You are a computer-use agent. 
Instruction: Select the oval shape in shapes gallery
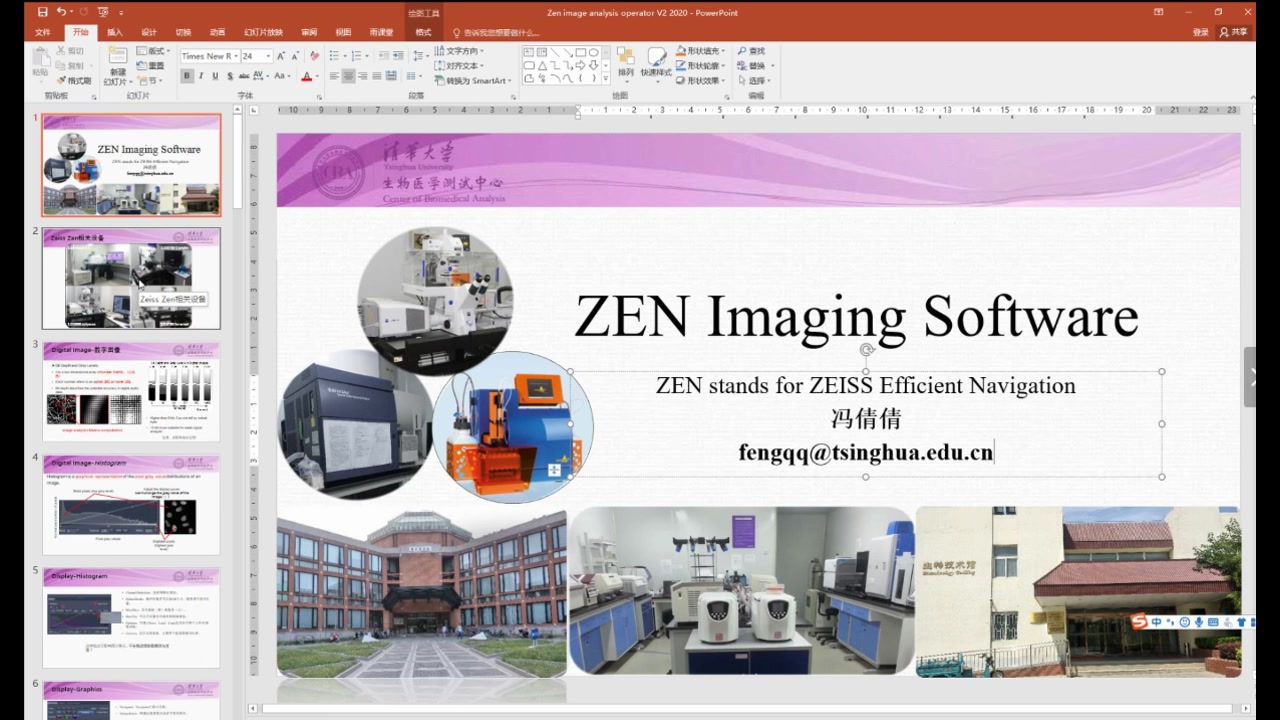click(x=593, y=52)
